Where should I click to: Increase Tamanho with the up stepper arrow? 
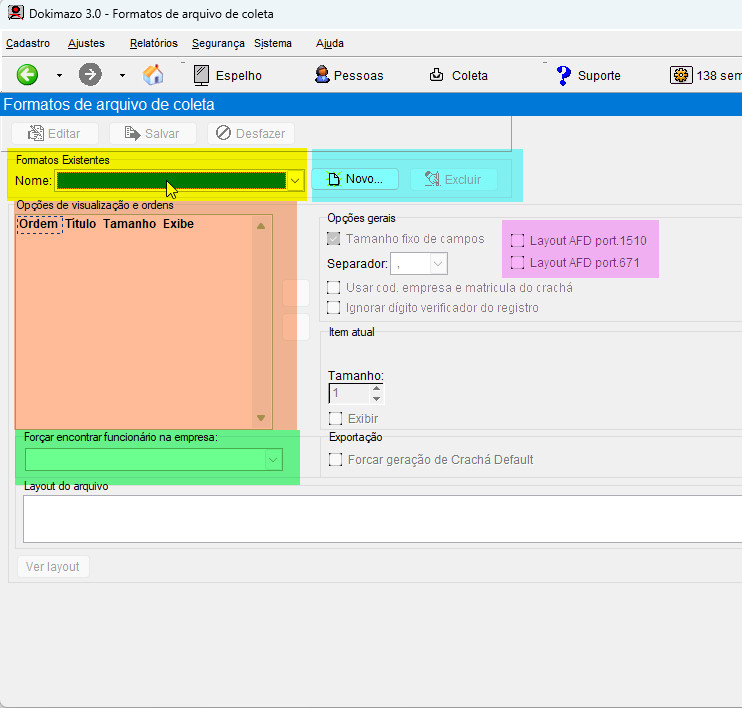coord(376,388)
